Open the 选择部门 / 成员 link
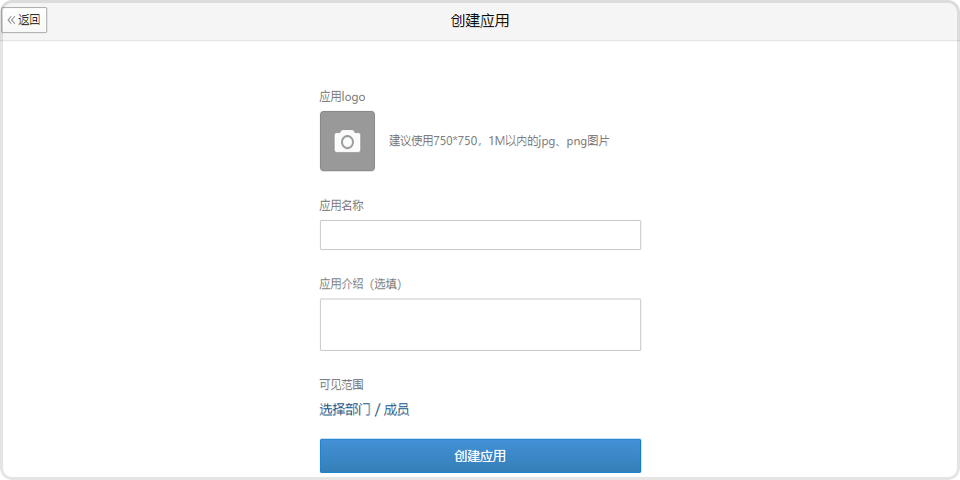This screenshot has height=480, width=960. pyautogui.click(x=364, y=409)
